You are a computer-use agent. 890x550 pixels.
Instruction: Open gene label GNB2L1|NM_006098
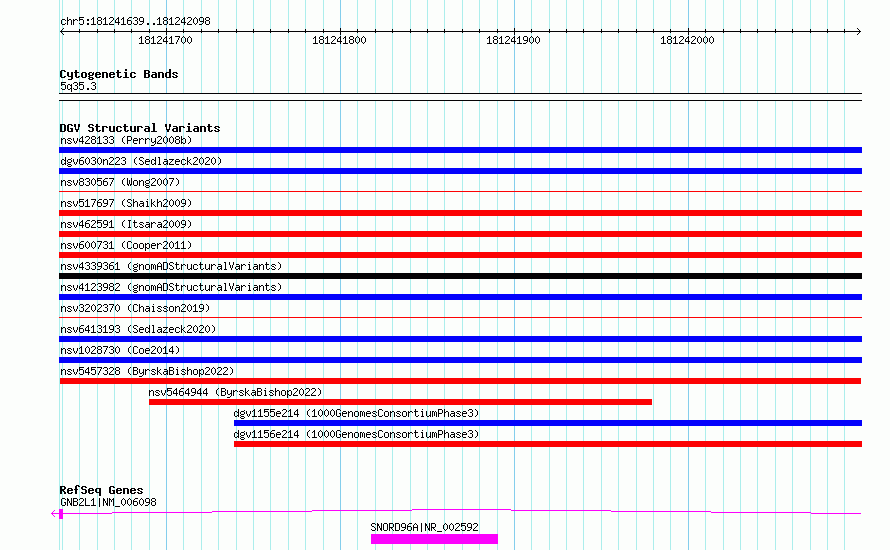[108, 502]
